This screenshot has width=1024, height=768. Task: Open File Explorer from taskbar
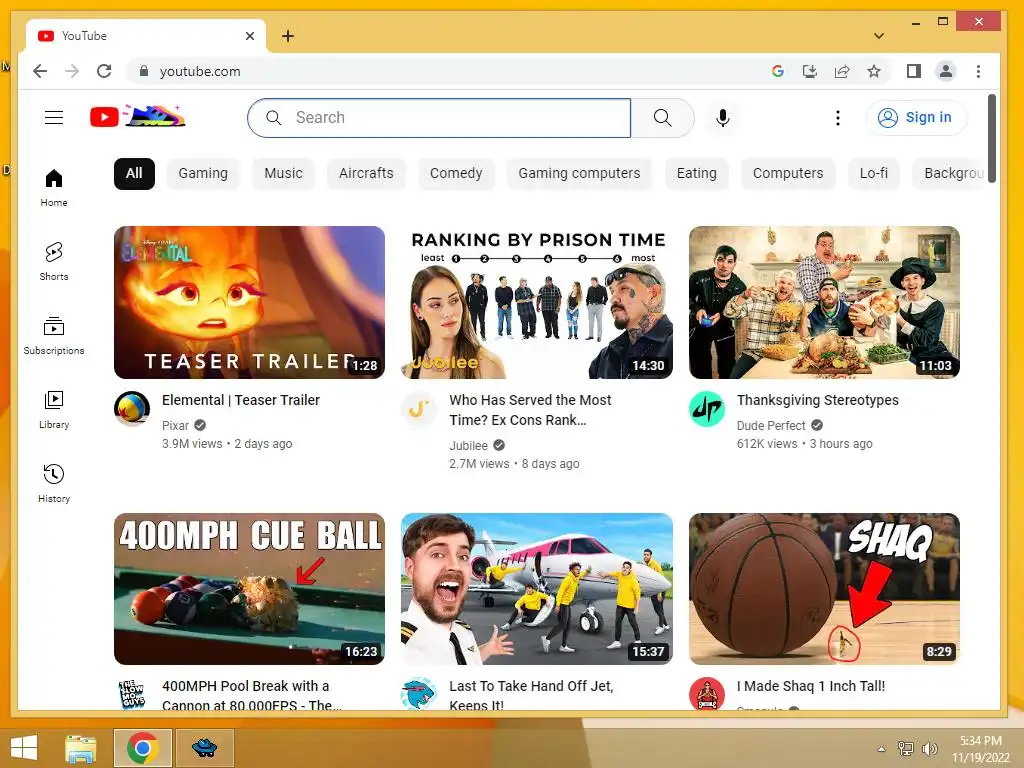81,748
